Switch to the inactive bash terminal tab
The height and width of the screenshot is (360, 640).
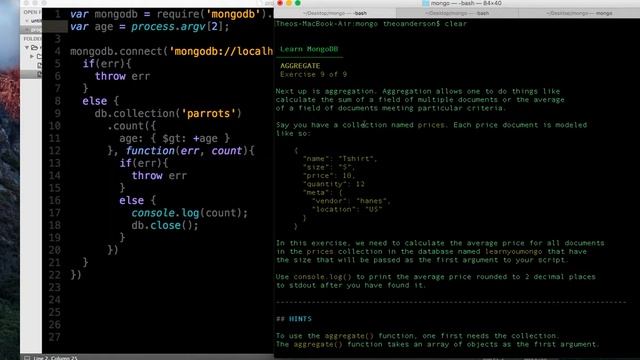coord(457,13)
